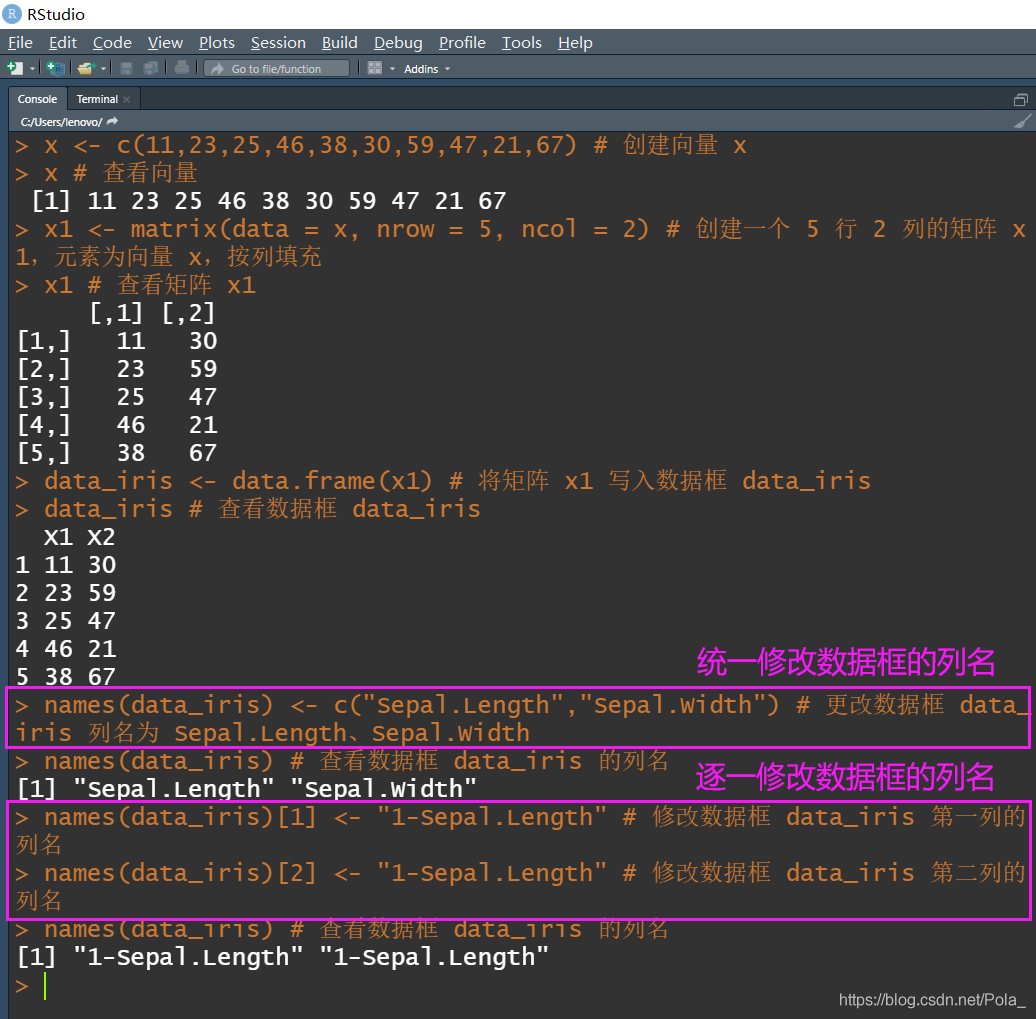Screen dimensions: 1036x1019
Task: Select the save all documents icon
Action: [x=151, y=68]
